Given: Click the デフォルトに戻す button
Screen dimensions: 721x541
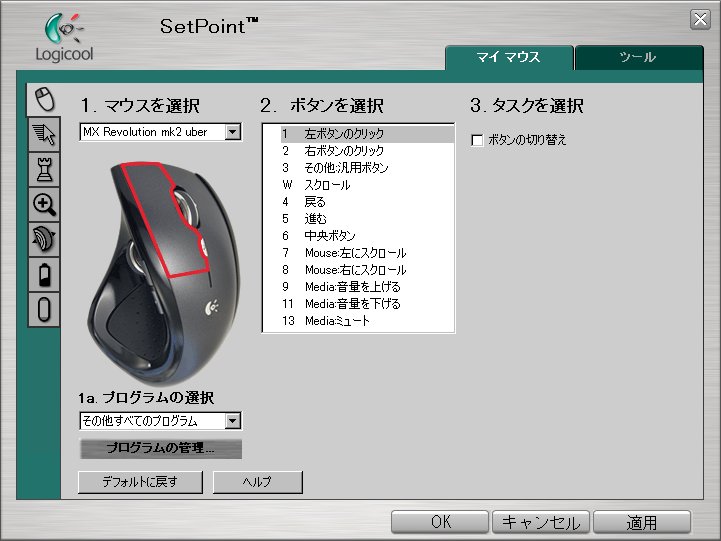Looking at the screenshot, I should (140, 482).
